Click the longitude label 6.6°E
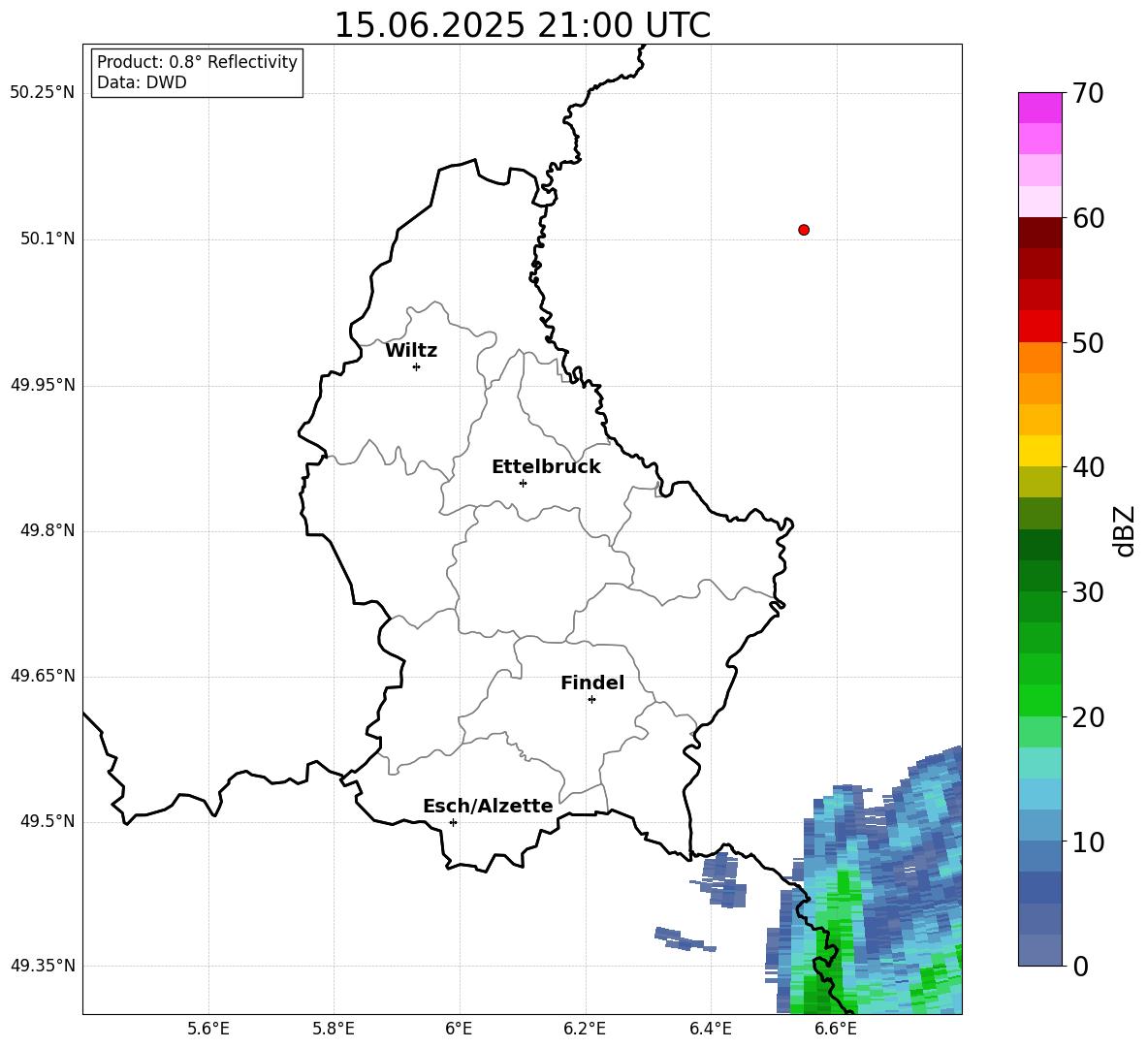The height and width of the screenshot is (1048, 1148). tap(836, 1029)
